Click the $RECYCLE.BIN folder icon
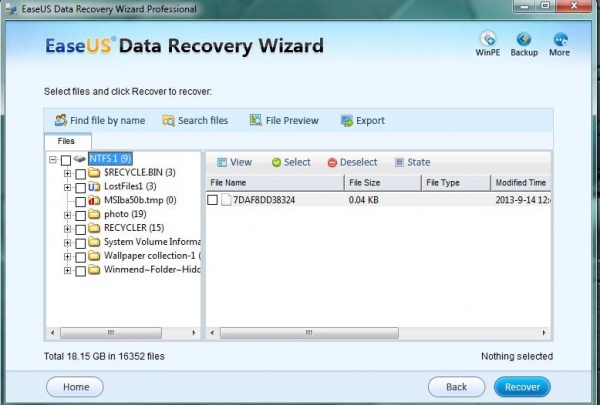The image size is (600, 405). (94, 172)
